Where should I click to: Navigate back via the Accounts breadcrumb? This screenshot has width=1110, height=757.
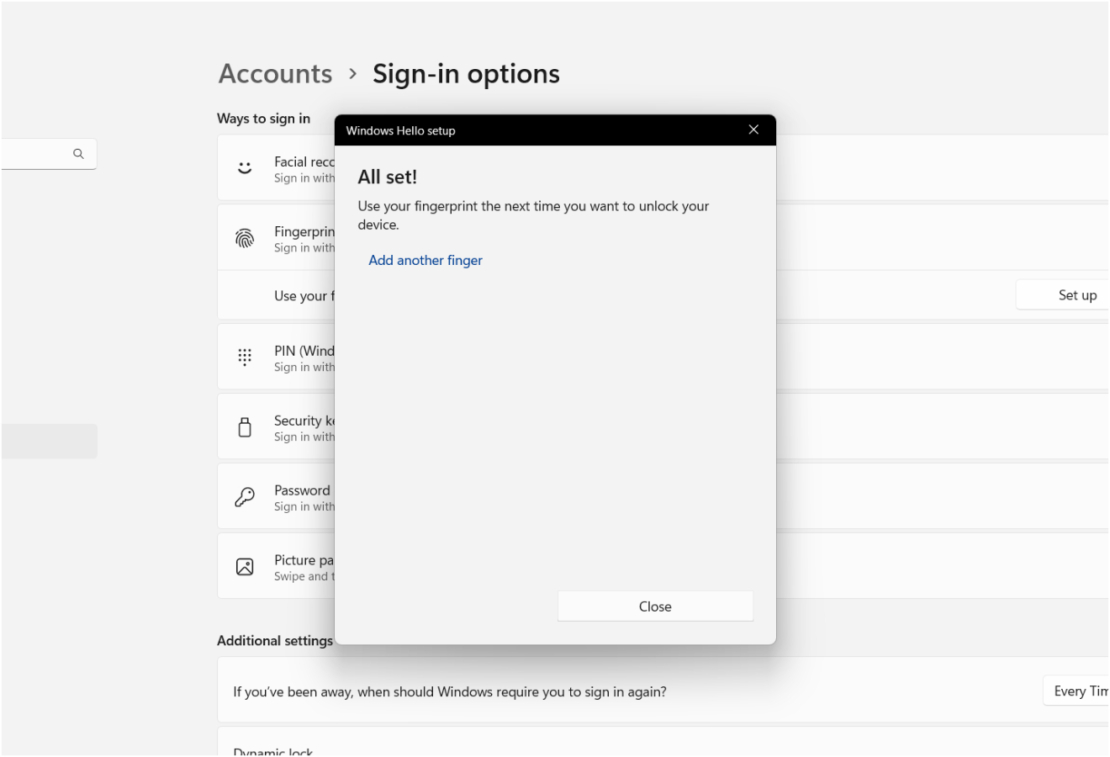(x=275, y=73)
